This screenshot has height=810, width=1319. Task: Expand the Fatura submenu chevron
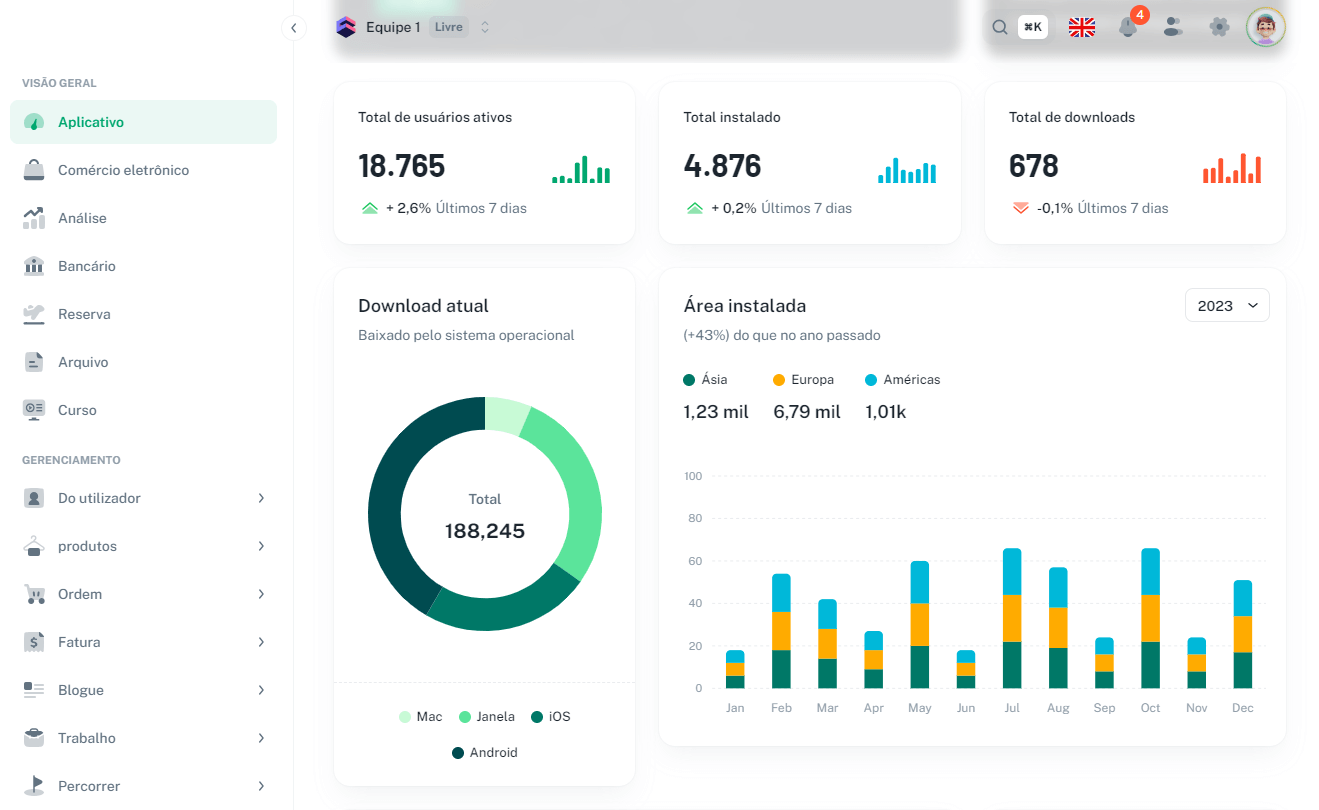click(261, 642)
